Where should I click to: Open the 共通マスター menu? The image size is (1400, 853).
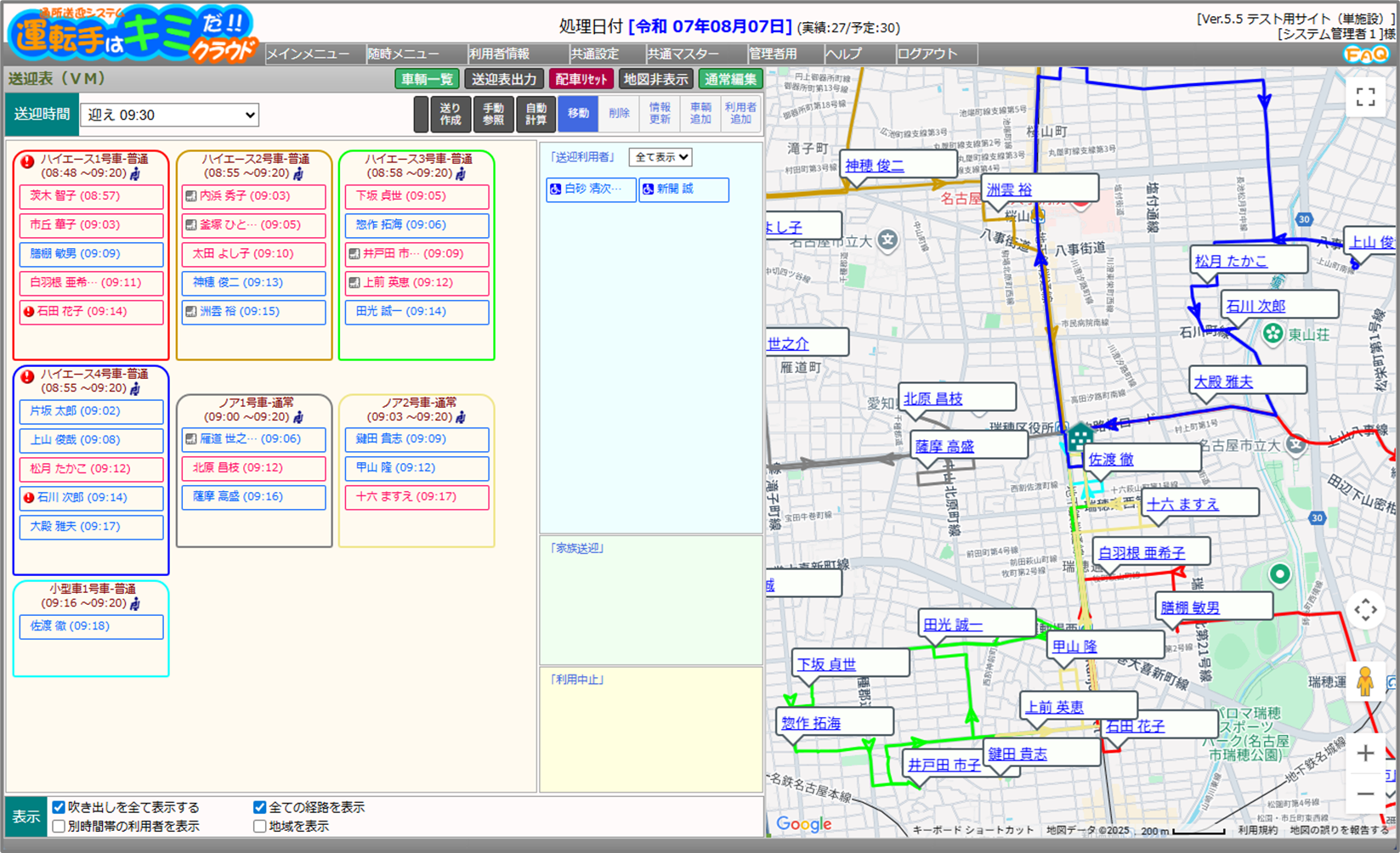coord(683,54)
